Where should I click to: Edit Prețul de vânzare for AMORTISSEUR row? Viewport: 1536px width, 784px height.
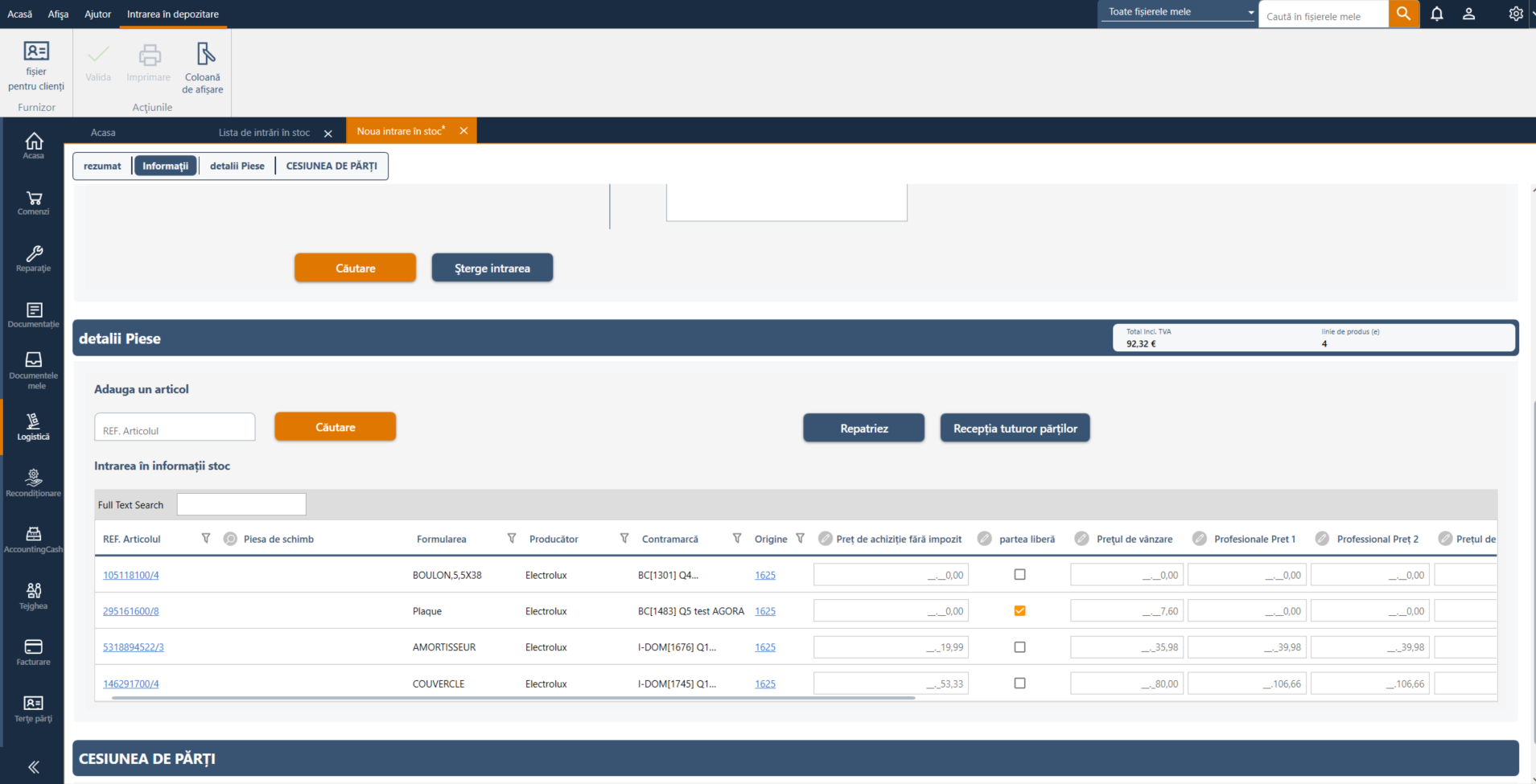1126,647
